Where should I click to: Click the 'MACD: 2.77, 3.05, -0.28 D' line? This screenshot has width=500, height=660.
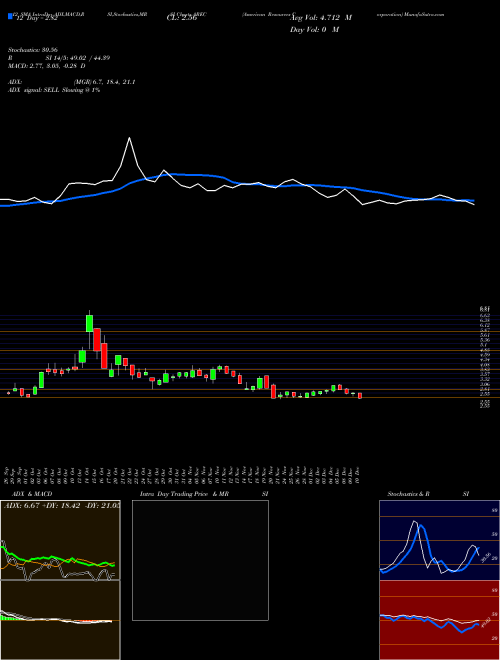pyautogui.click(x=47, y=66)
